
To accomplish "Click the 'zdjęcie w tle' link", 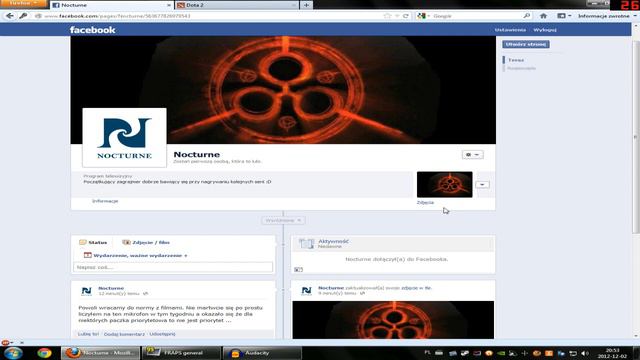I will (416, 288).
